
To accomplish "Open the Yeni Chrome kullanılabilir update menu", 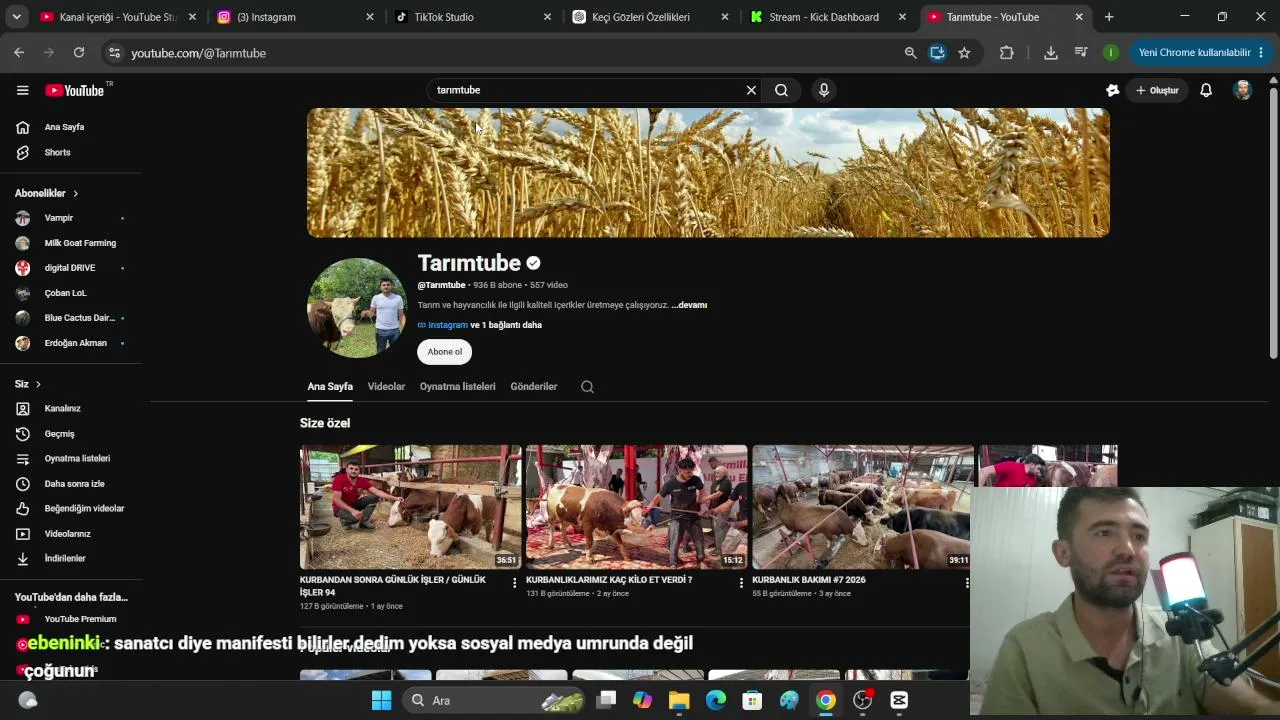I will click(x=1202, y=53).
